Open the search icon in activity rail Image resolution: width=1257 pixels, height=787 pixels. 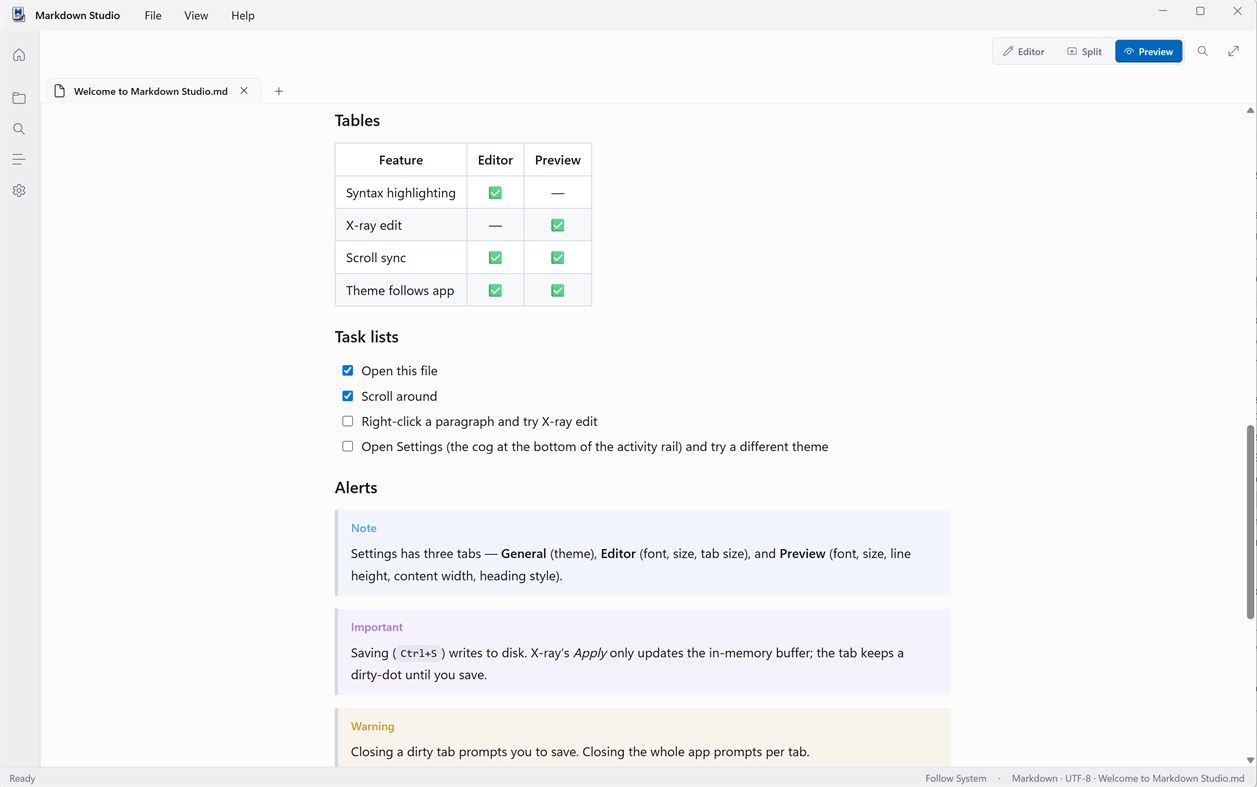tap(19, 129)
